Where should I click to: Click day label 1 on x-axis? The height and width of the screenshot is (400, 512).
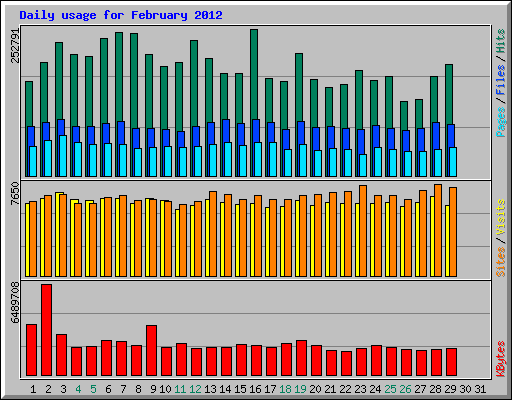click(33, 389)
